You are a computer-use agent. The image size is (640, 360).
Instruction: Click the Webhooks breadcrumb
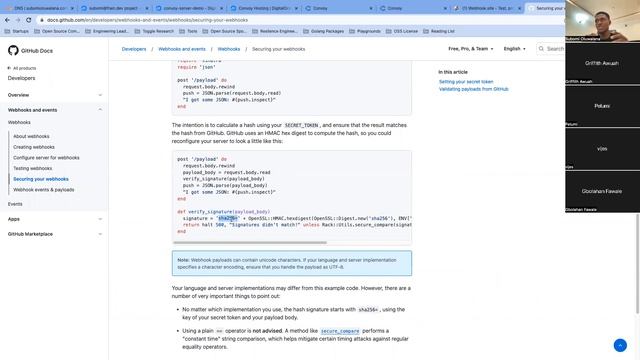coord(229,49)
